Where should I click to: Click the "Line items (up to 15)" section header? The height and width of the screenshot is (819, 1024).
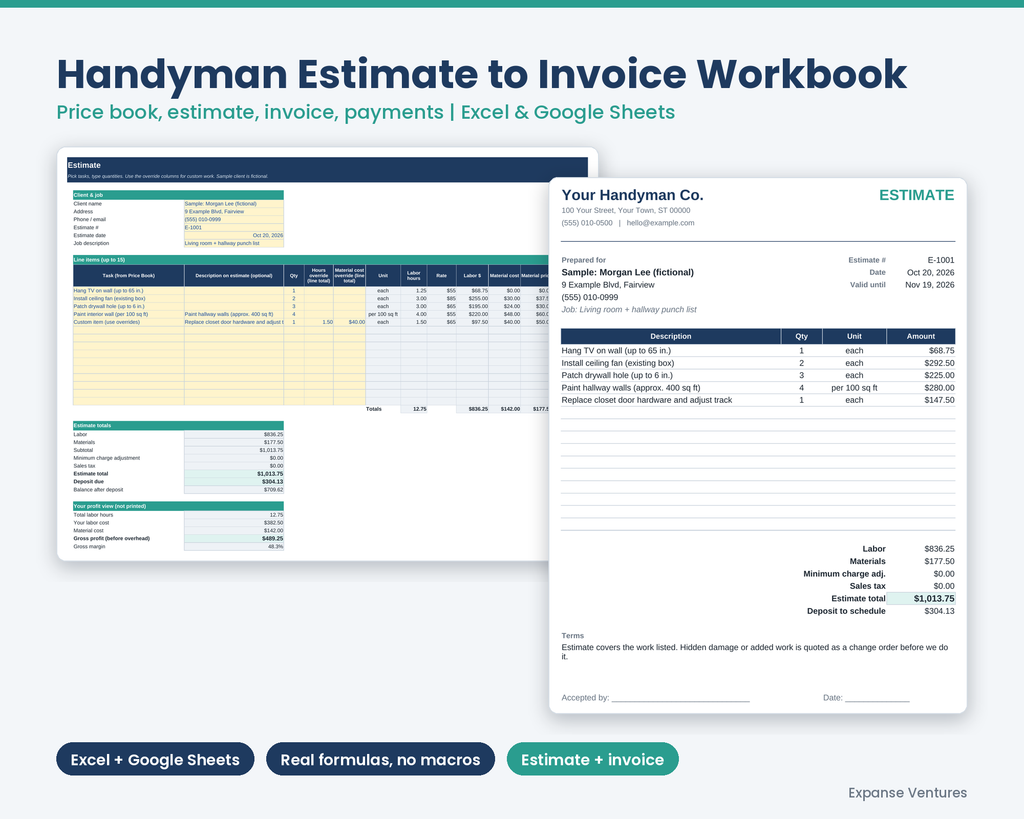(311, 259)
